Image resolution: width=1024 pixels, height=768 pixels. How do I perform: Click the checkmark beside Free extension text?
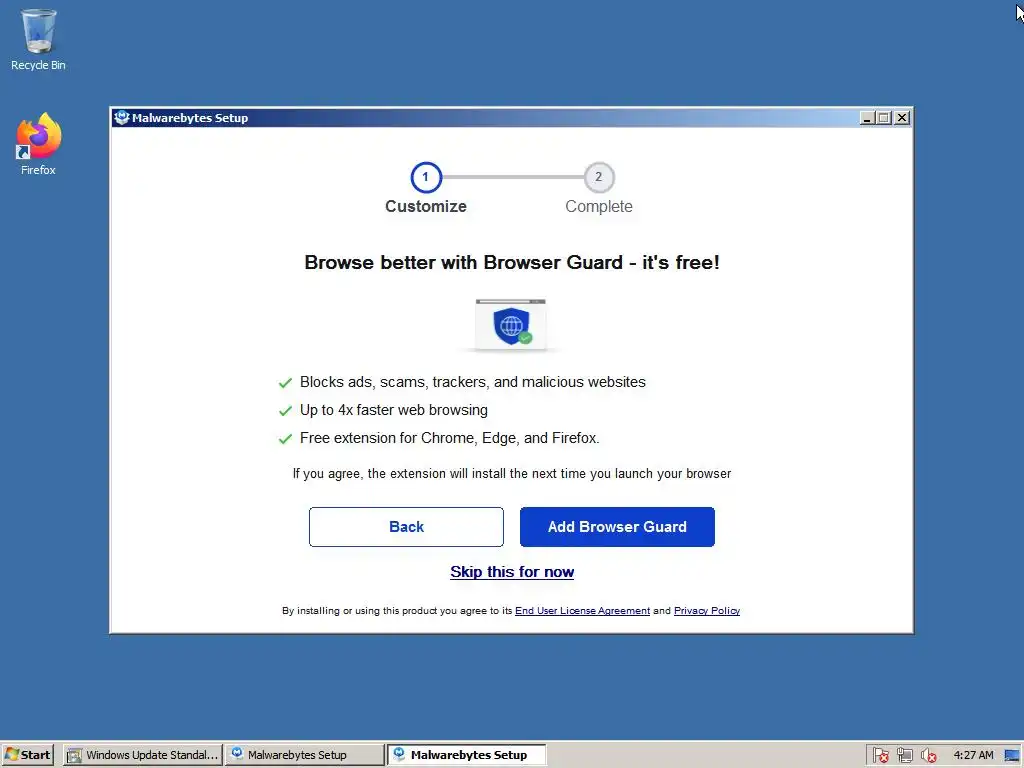click(x=285, y=439)
